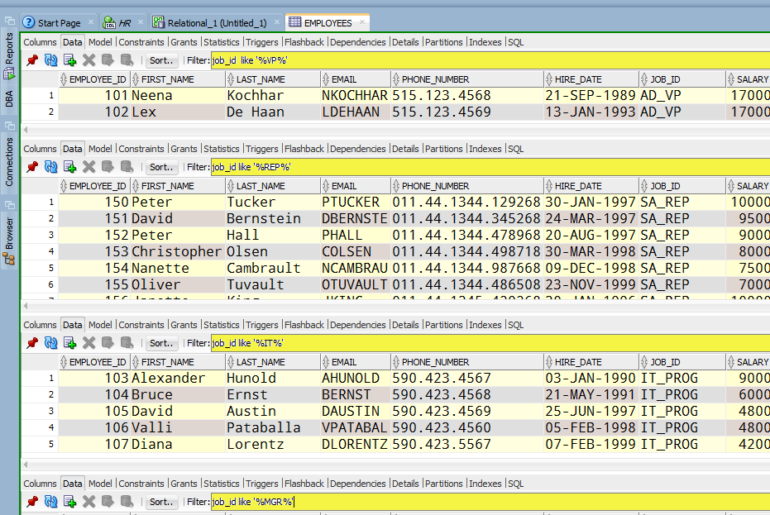Sort by LAST_NAME header in '%REP%' grid
The height and width of the screenshot is (515, 770).
[x=273, y=186]
